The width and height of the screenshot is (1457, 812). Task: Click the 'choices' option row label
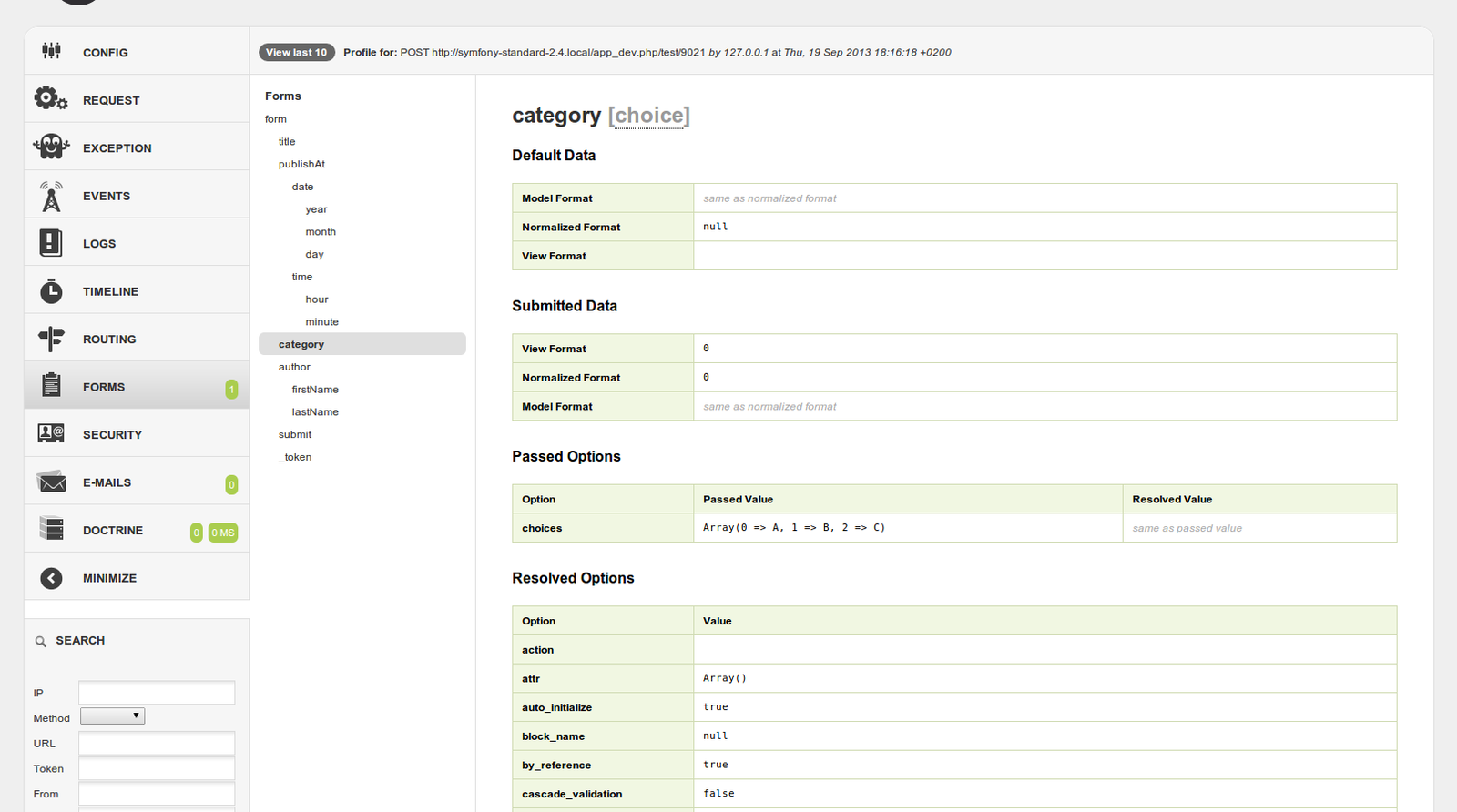pyautogui.click(x=542, y=528)
